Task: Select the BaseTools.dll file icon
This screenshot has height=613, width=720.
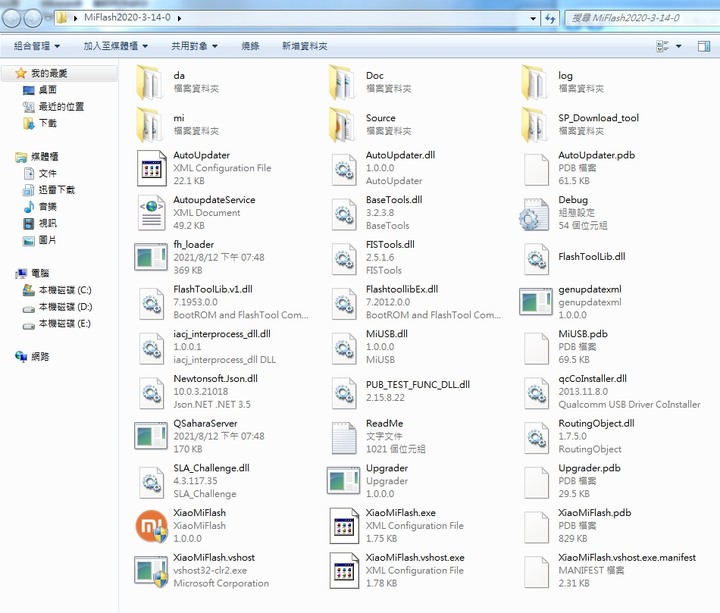Action: (343, 214)
